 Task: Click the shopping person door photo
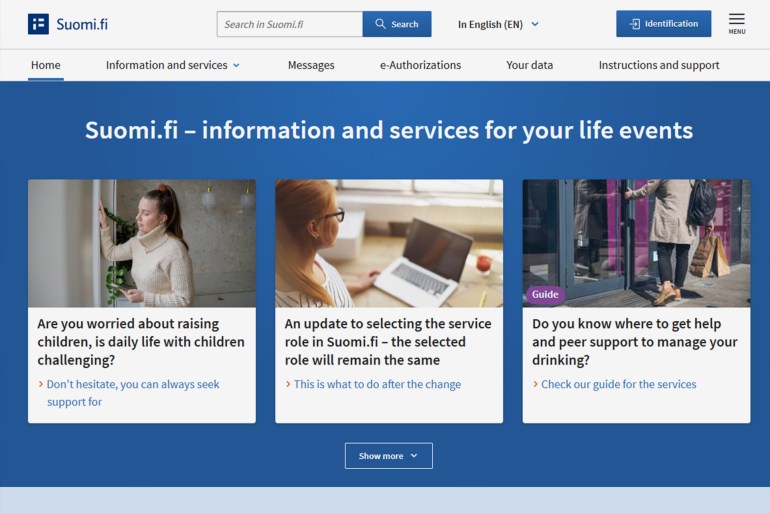coord(636,243)
